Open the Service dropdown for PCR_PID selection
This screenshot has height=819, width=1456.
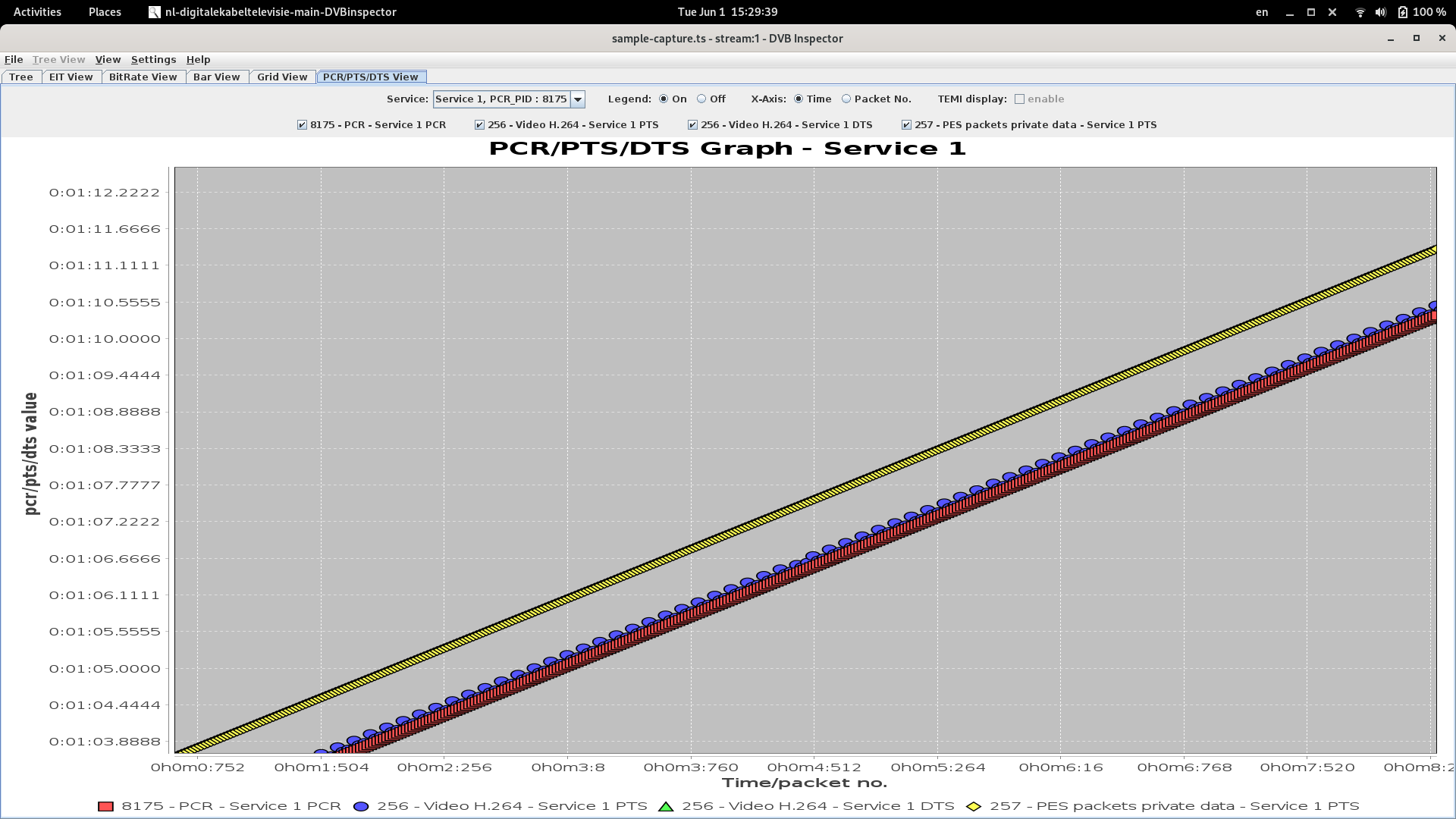click(578, 99)
